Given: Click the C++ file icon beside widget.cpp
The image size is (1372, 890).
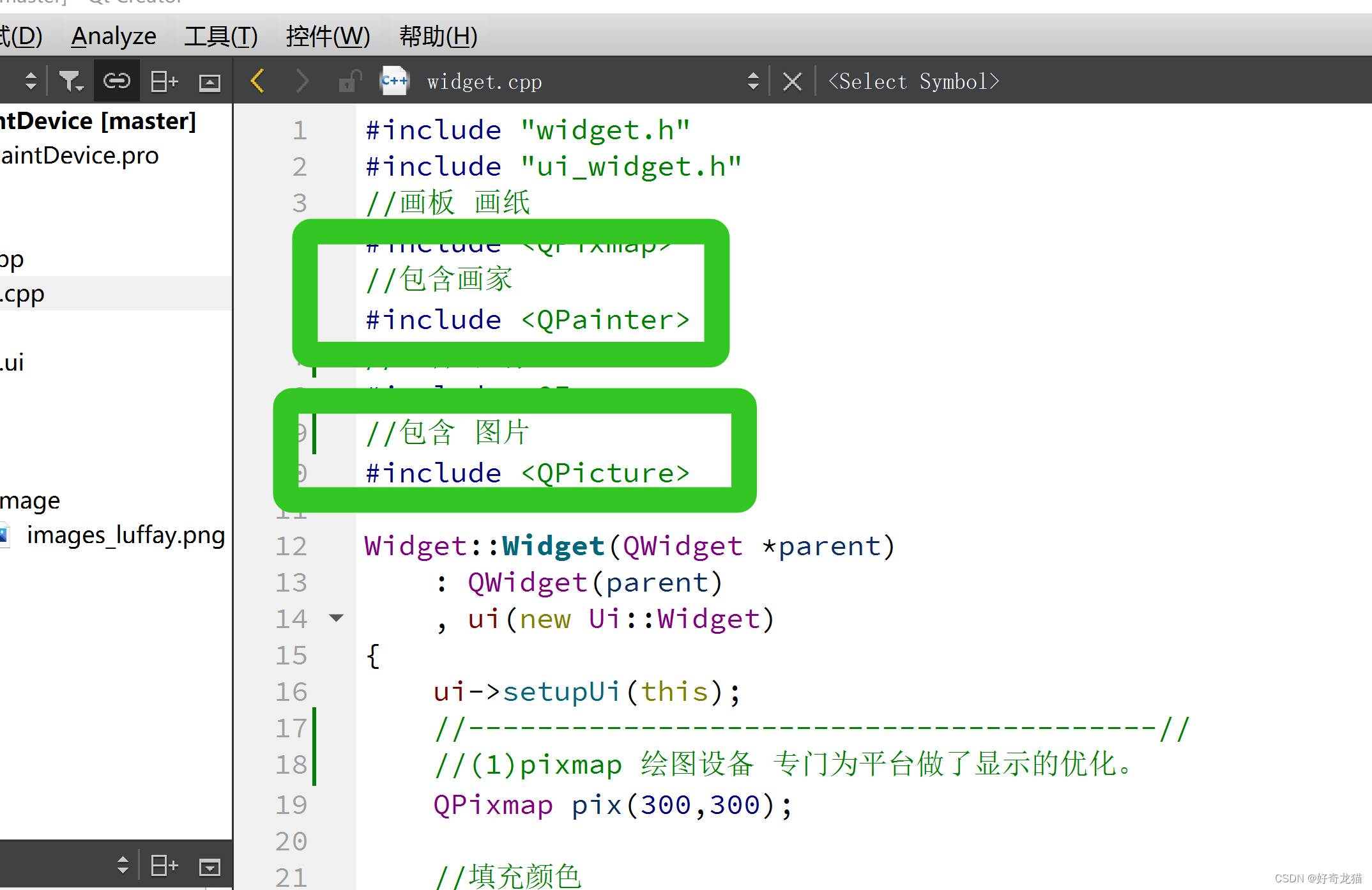Looking at the screenshot, I should pyautogui.click(x=394, y=81).
